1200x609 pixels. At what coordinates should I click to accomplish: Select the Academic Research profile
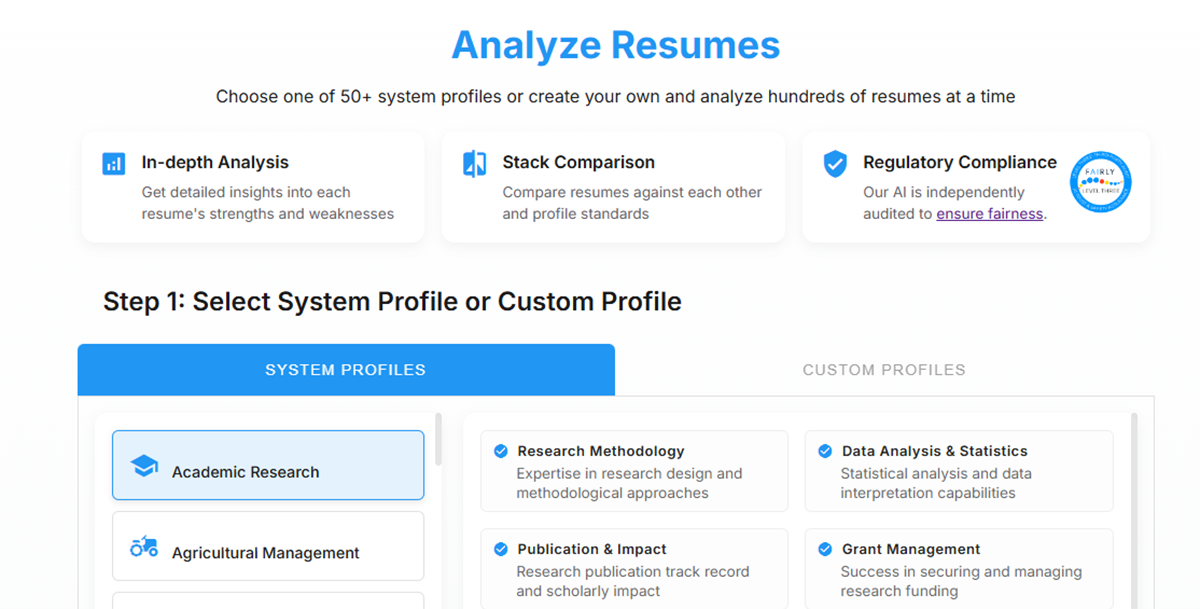click(x=267, y=466)
